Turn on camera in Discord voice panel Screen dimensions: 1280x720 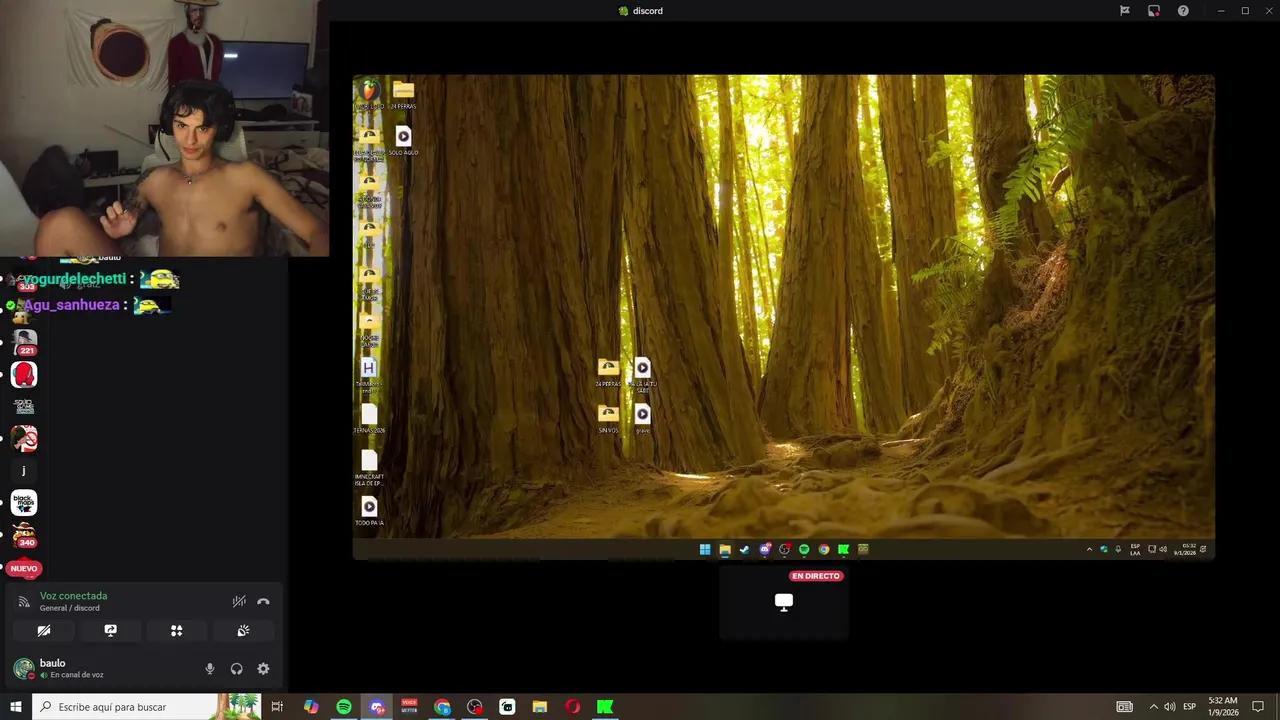[44, 631]
